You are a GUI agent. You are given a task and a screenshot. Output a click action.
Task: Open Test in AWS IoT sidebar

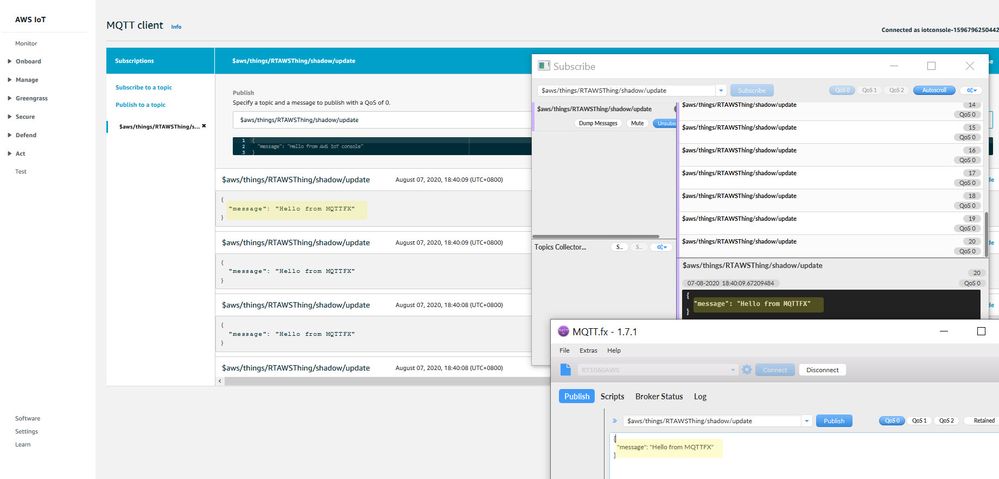[x=20, y=171]
